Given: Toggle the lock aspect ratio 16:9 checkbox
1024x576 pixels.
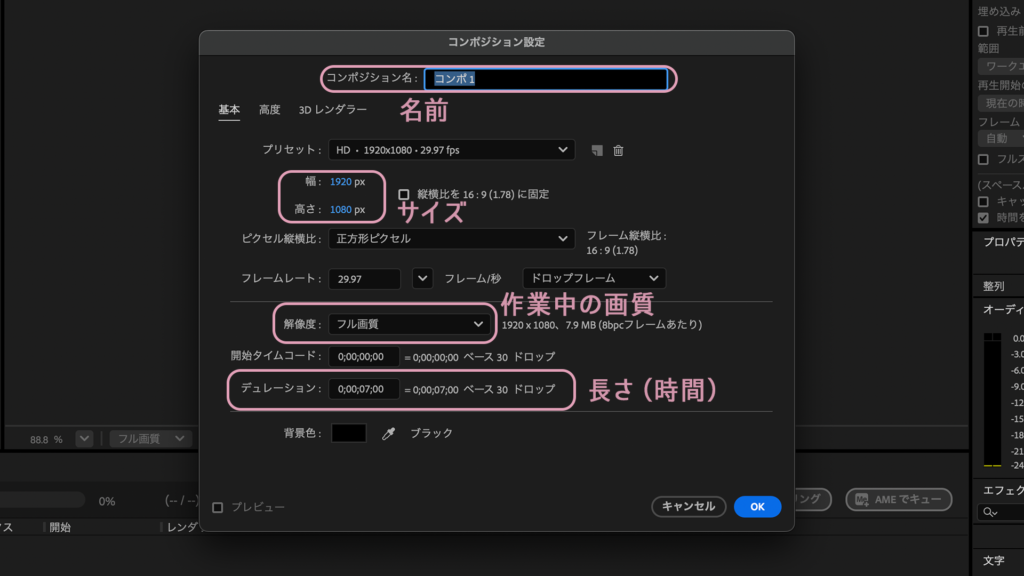Looking at the screenshot, I should coord(404,195).
